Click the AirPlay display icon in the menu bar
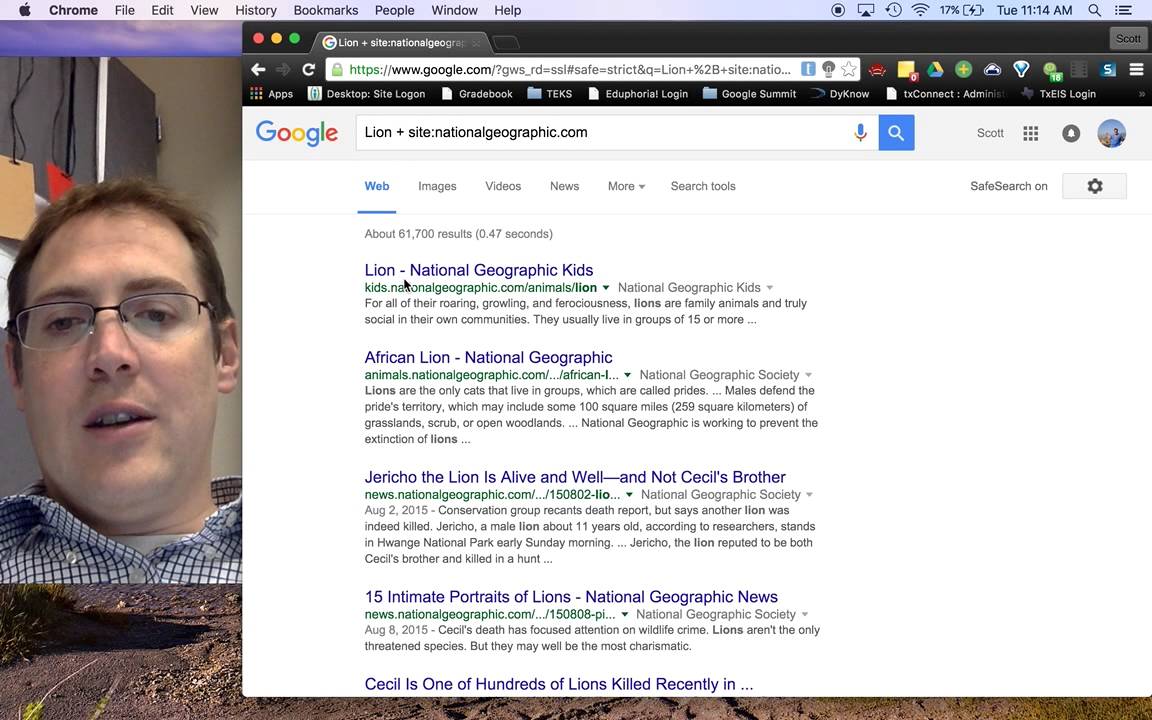Image resolution: width=1152 pixels, height=720 pixels. [x=866, y=10]
